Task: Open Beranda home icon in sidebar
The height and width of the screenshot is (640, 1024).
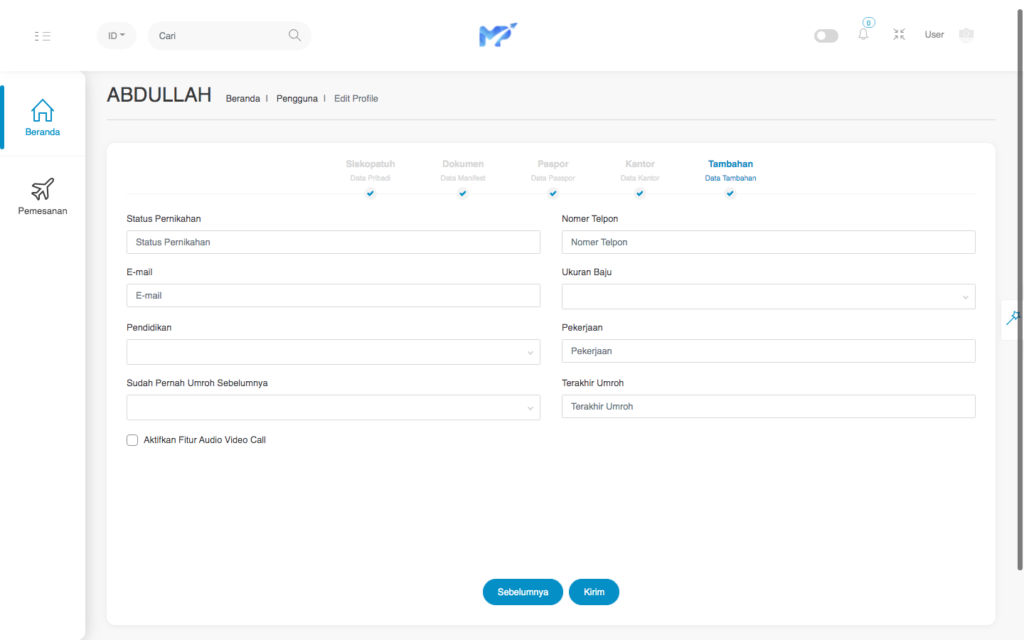Action: tap(43, 110)
